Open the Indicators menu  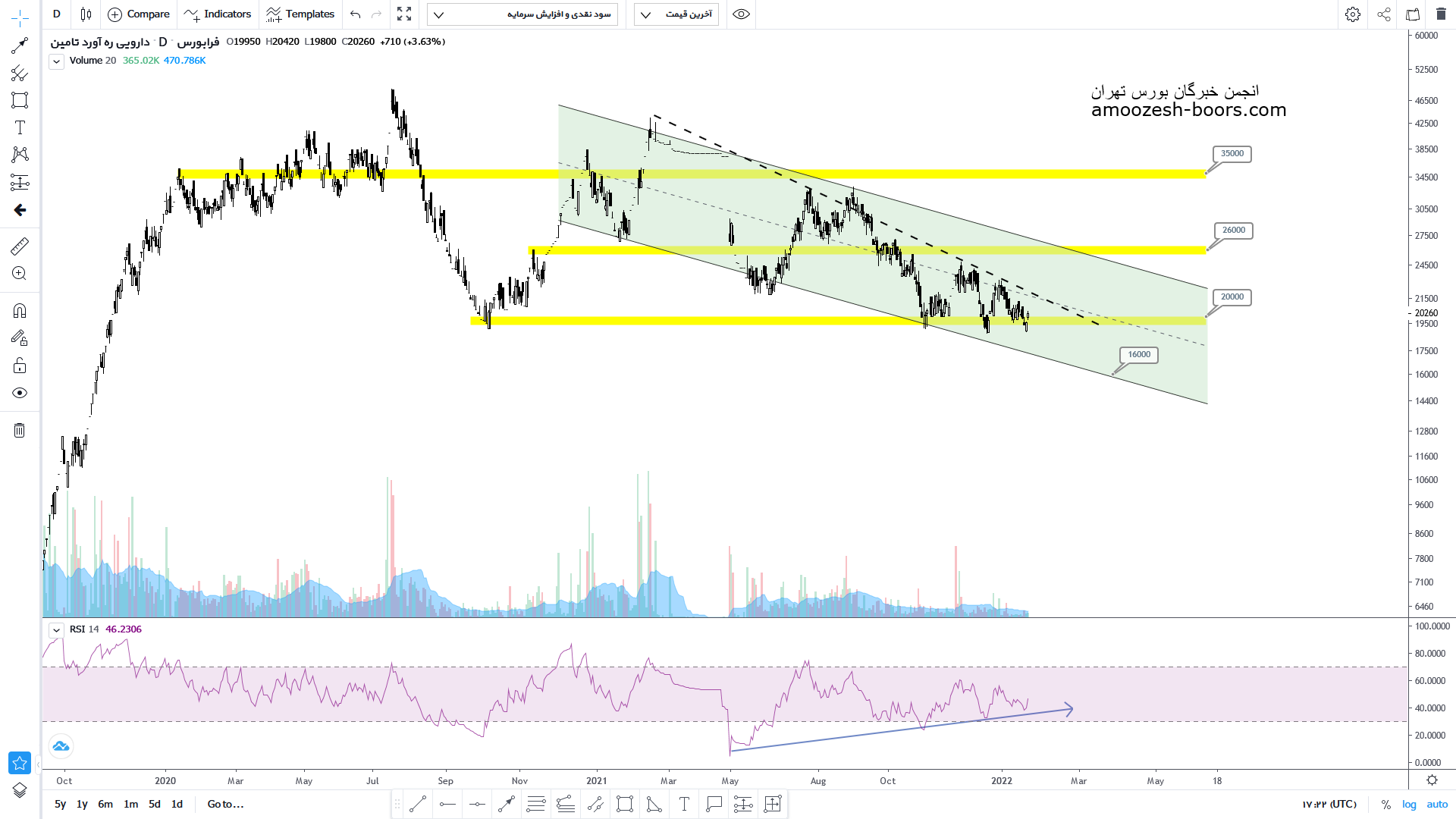coord(218,14)
